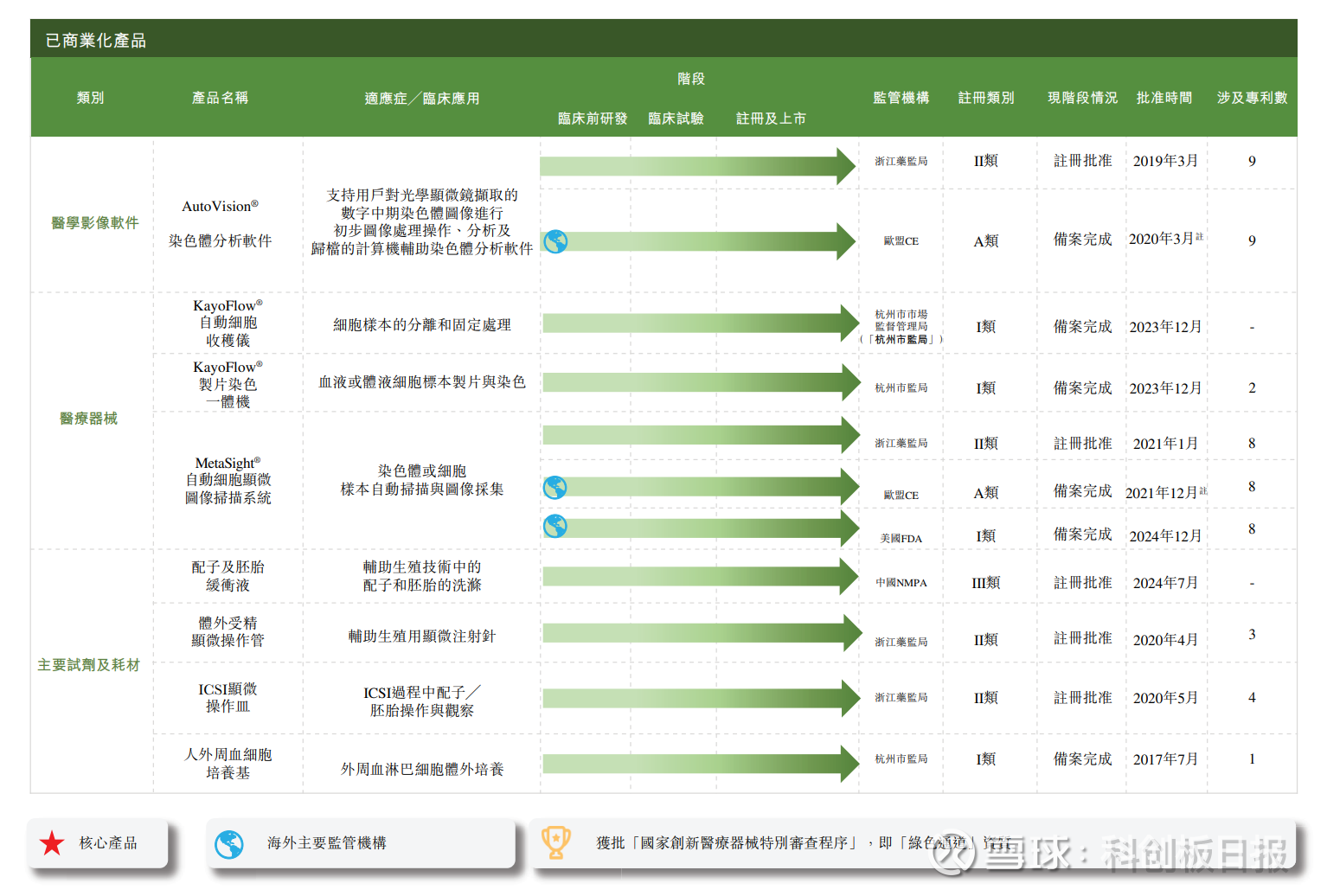Select the 醫學影像軟件 category label
Image resolution: width=1327 pixels, height=896 pixels.
[x=95, y=223]
